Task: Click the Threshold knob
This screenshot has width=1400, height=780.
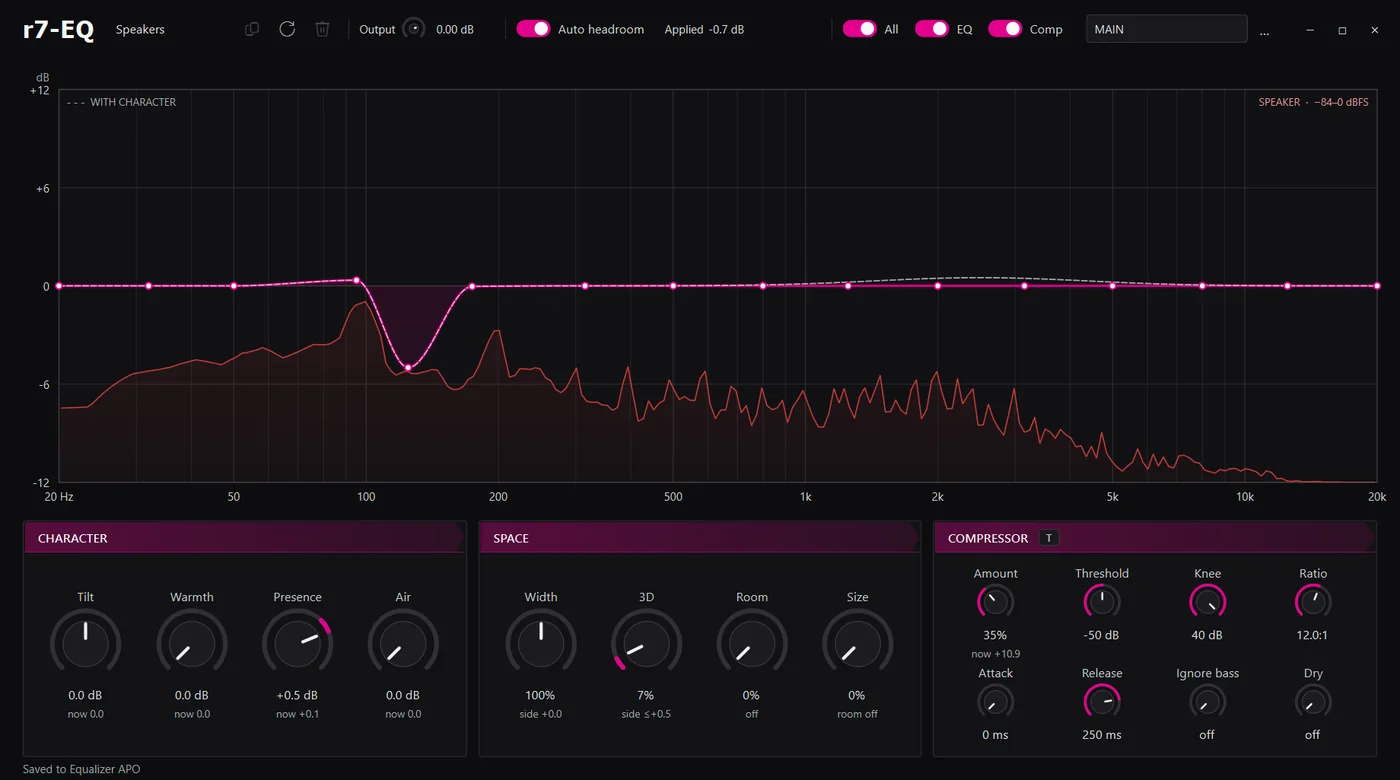Action: pos(1102,602)
